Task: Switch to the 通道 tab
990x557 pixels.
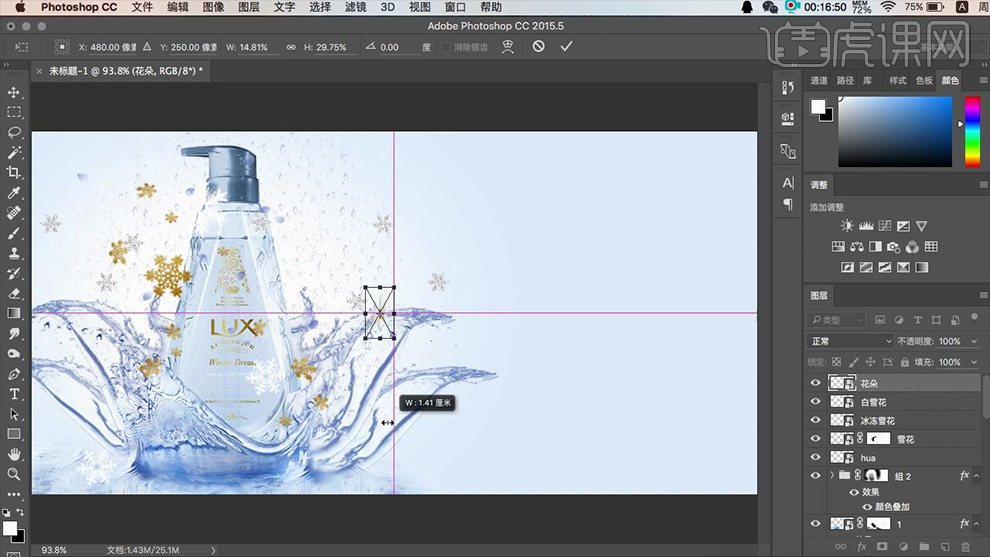Action: (x=819, y=80)
